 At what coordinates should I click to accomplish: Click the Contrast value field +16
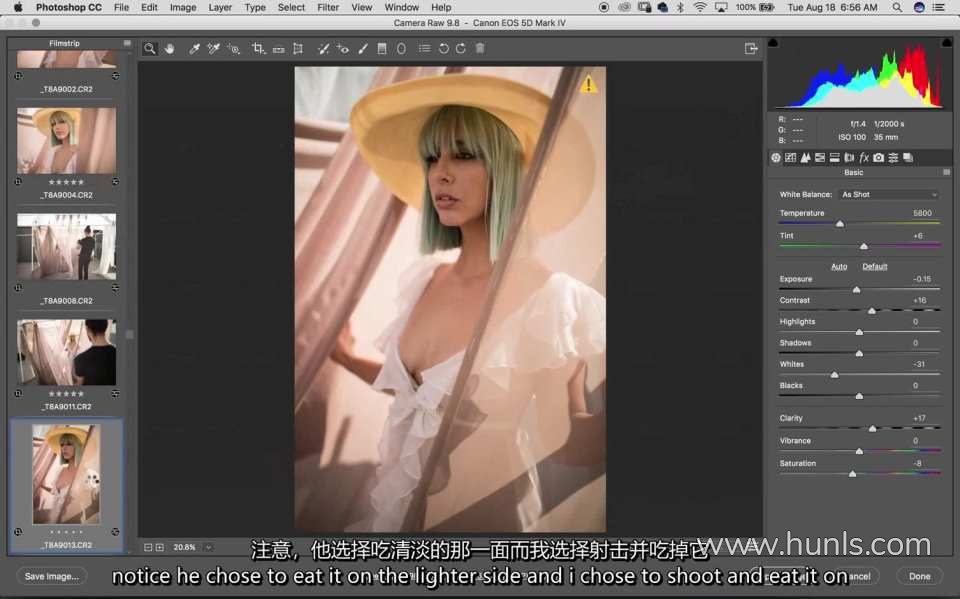point(920,301)
